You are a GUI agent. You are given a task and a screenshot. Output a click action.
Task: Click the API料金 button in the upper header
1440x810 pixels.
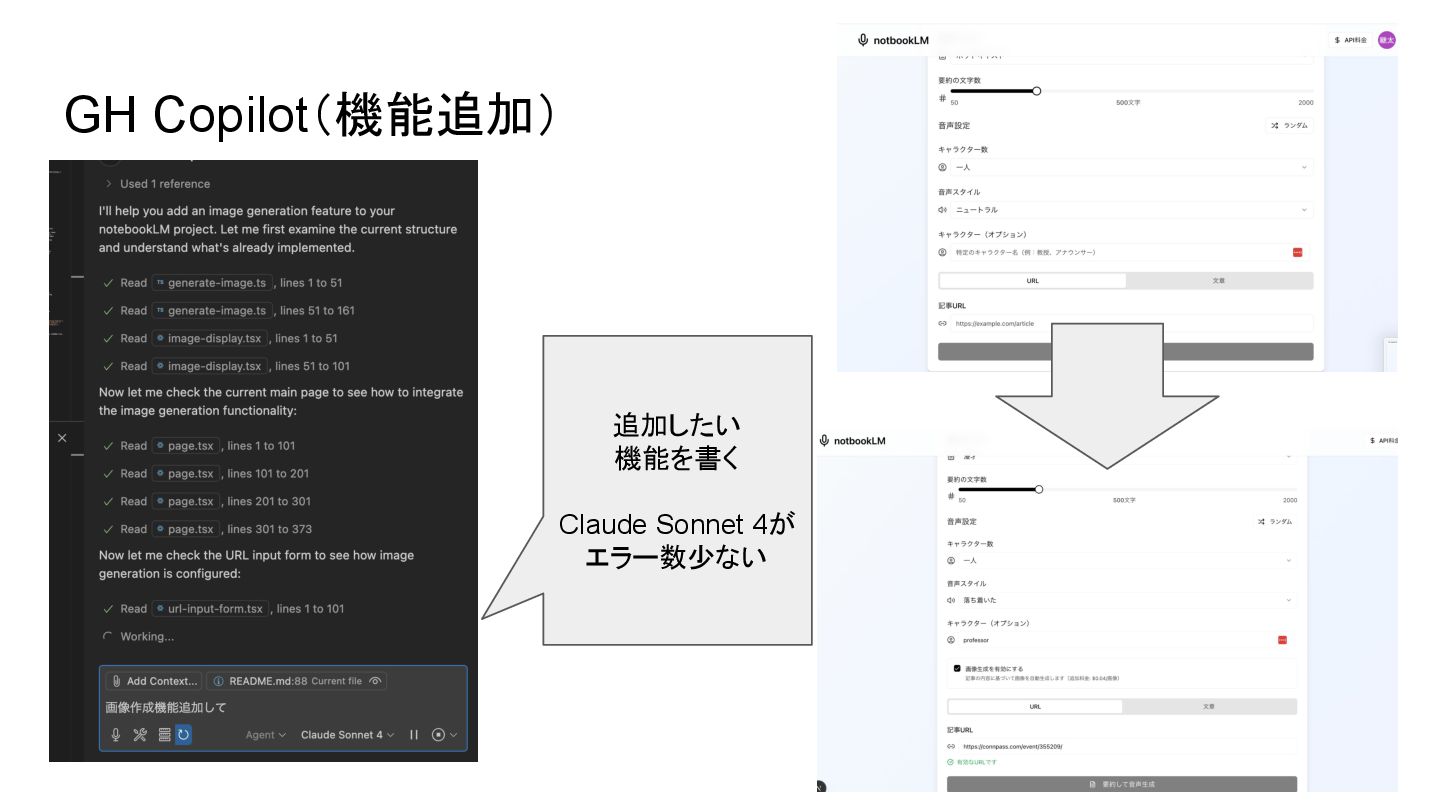(x=1350, y=40)
